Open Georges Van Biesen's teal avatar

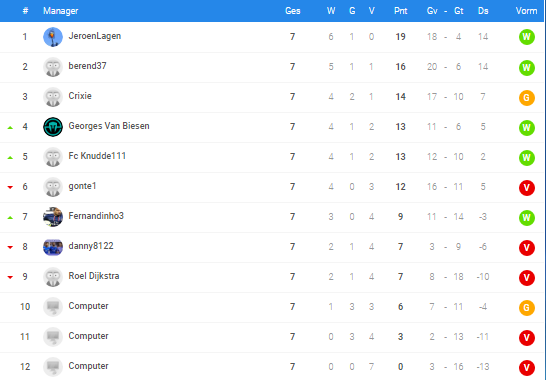pos(53,127)
